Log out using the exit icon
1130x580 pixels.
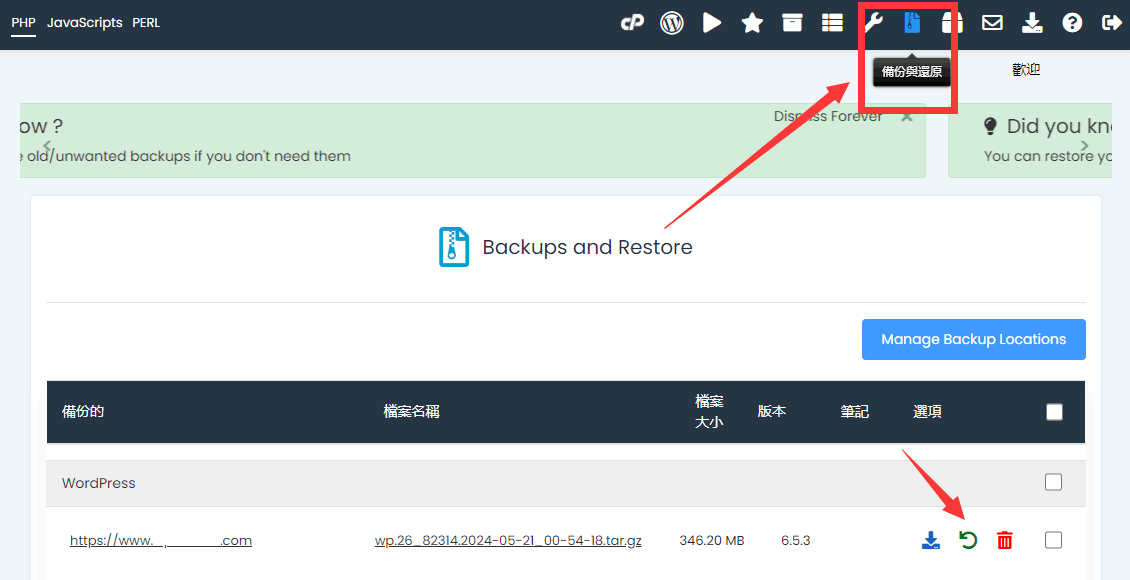click(x=1111, y=22)
